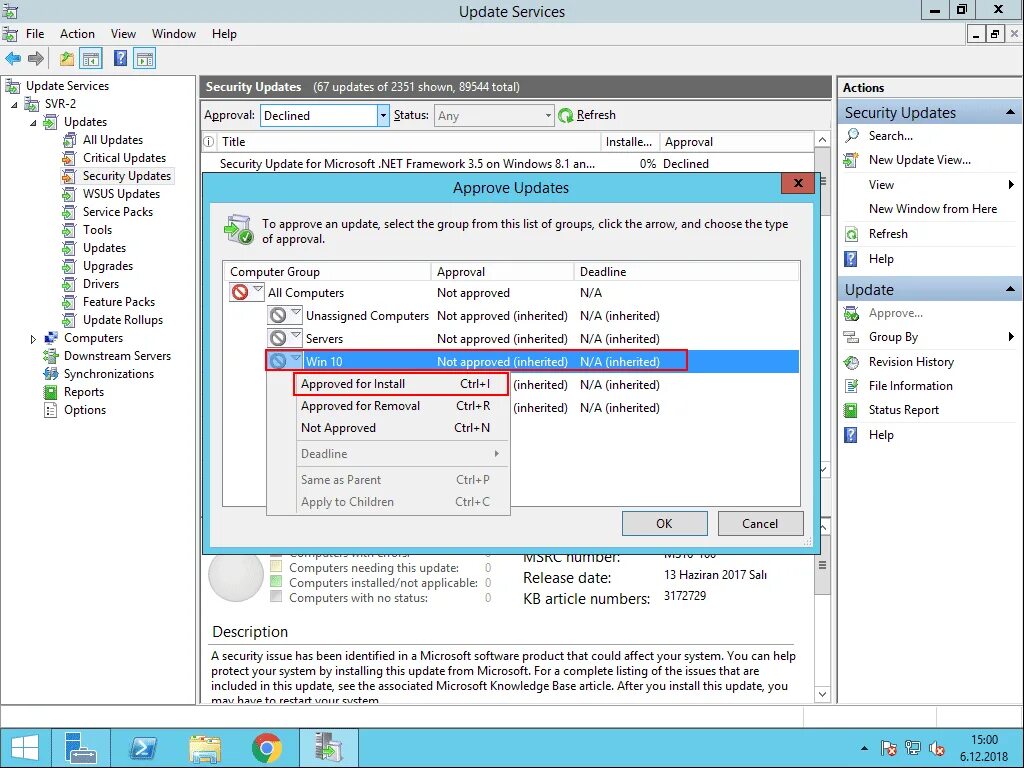Open File Explorer from the taskbar
Screen dimensions: 1024x768
204,748
